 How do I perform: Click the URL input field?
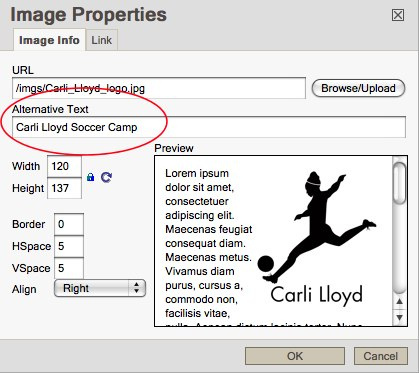[x=159, y=88]
